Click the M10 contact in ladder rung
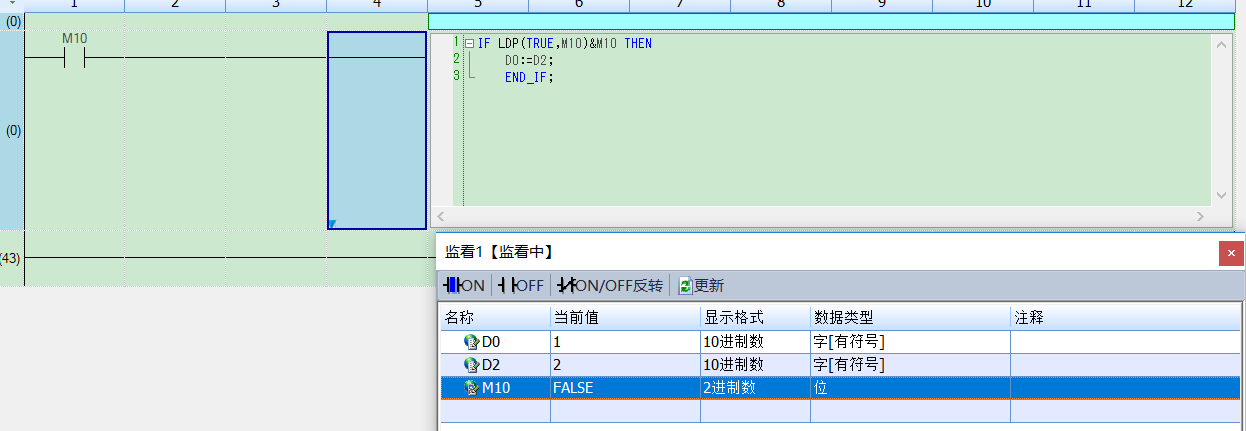Image resolution: width=1246 pixels, height=431 pixels. 75,58
